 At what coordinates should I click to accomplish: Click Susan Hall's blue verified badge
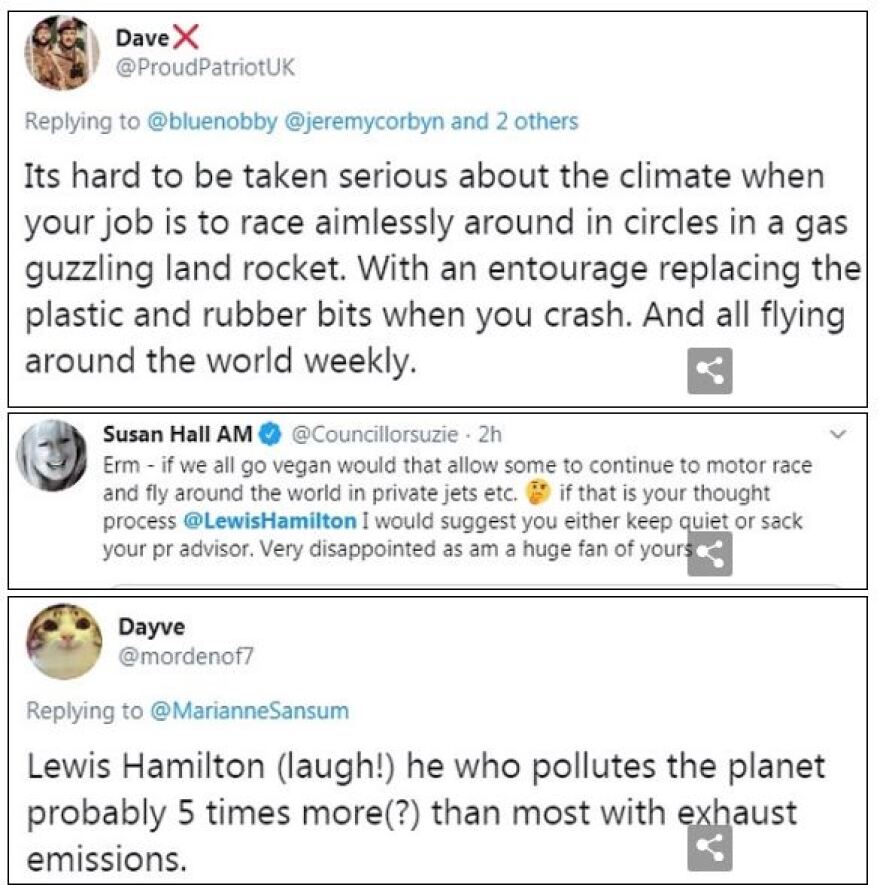click(269, 434)
